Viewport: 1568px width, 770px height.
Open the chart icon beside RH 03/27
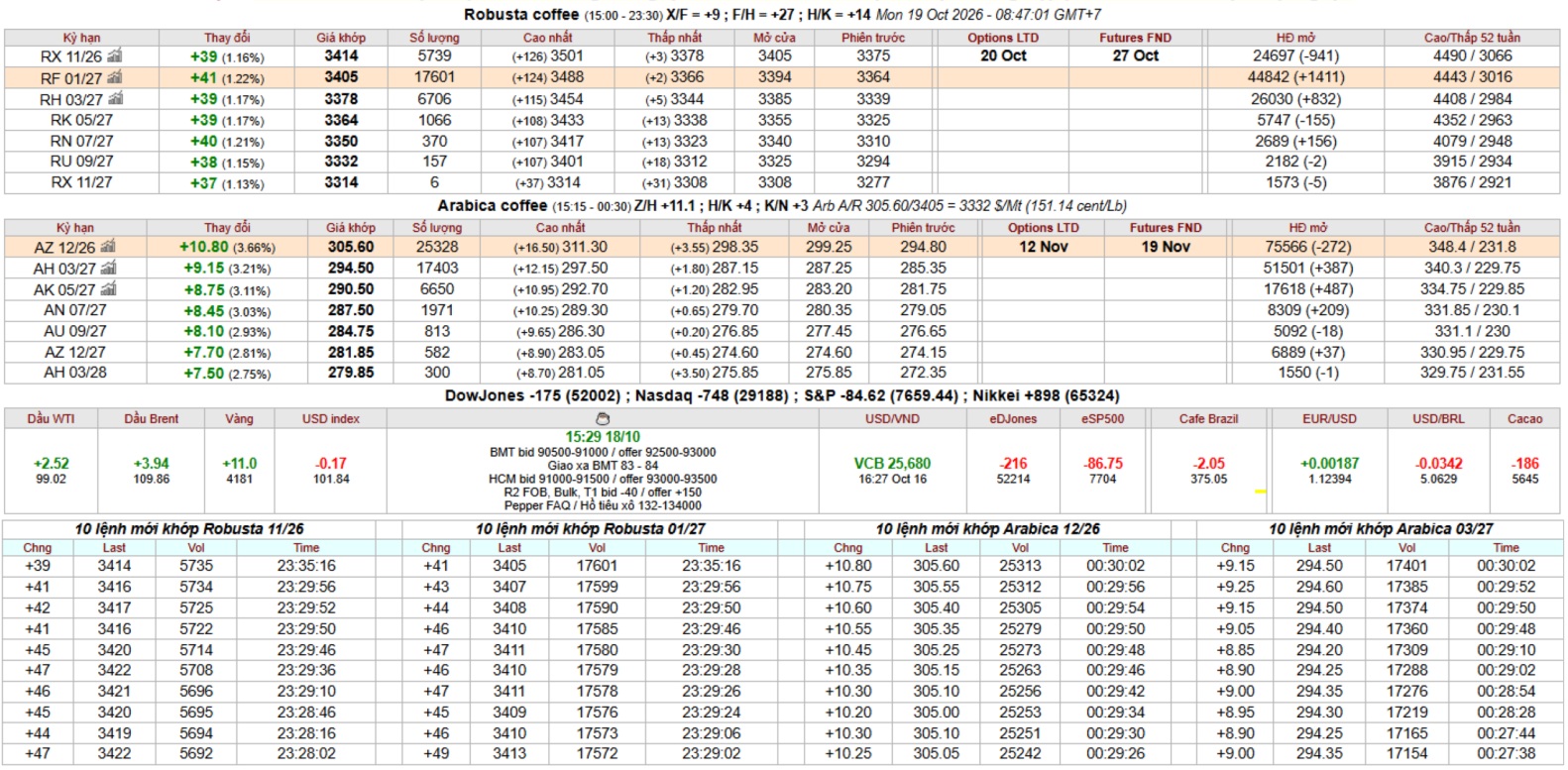pyautogui.click(x=115, y=98)
